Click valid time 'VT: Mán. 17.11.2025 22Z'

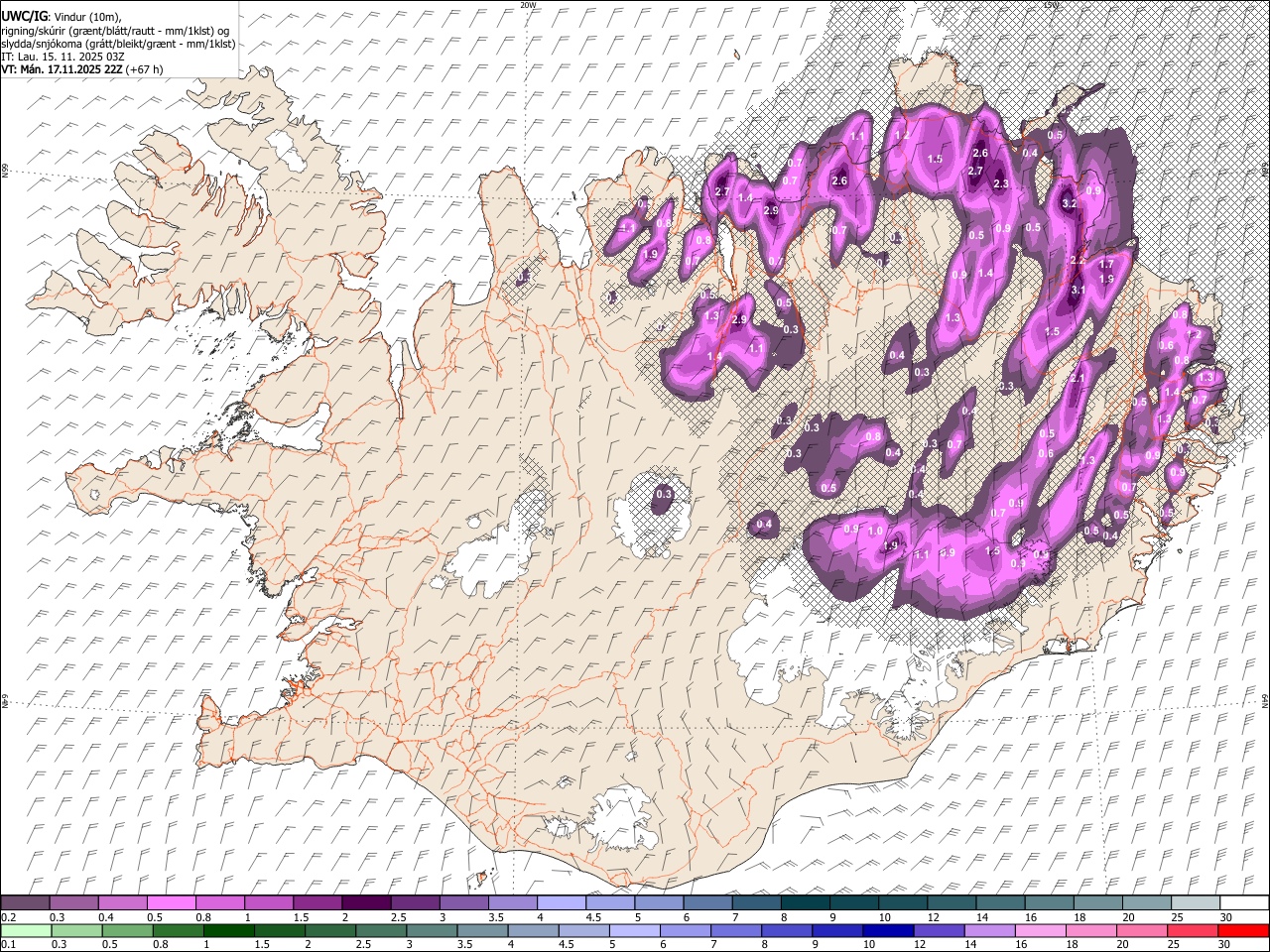[x=62, y=69]
